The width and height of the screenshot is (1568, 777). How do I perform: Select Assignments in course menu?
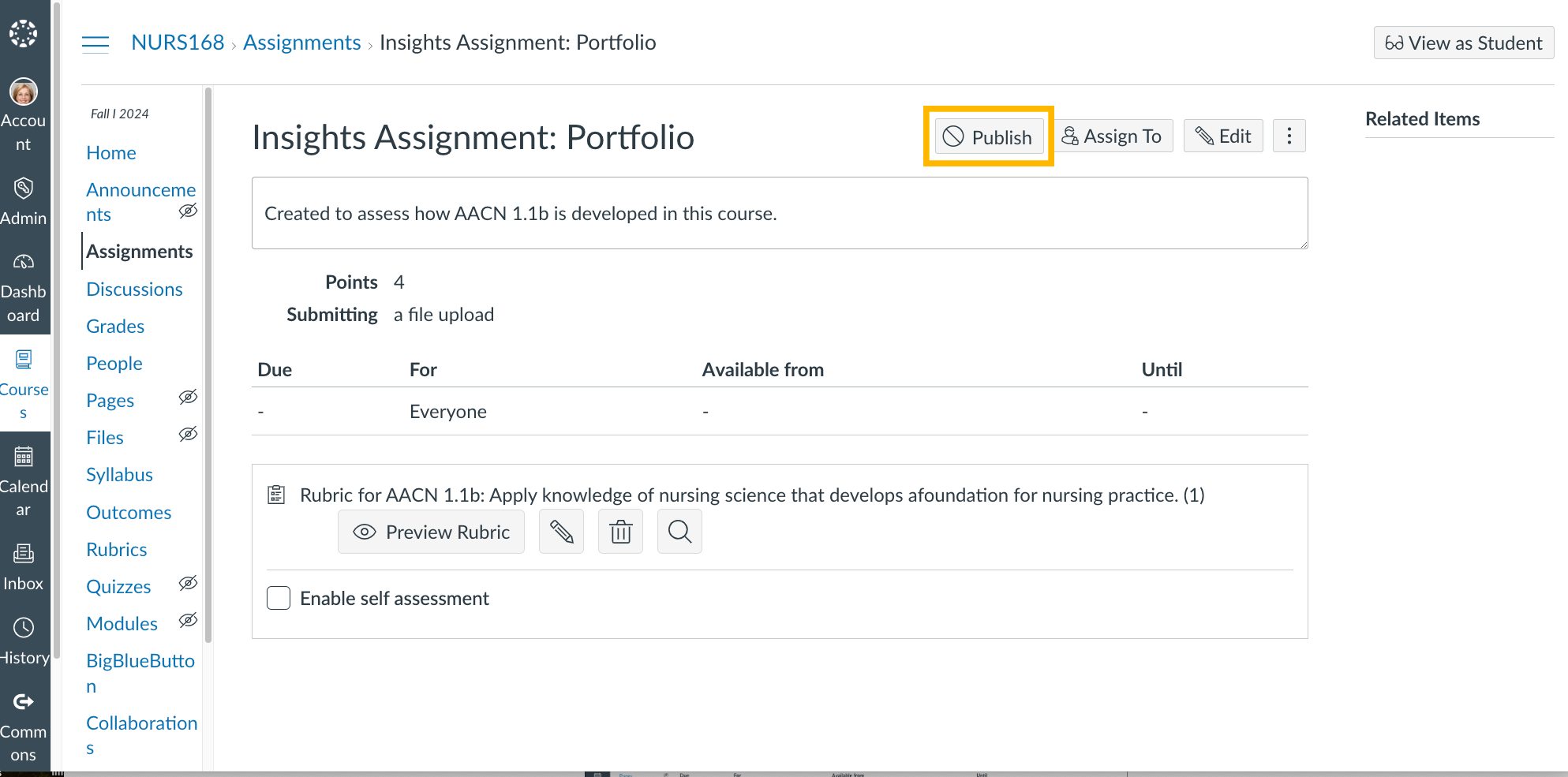pos(140,252)
